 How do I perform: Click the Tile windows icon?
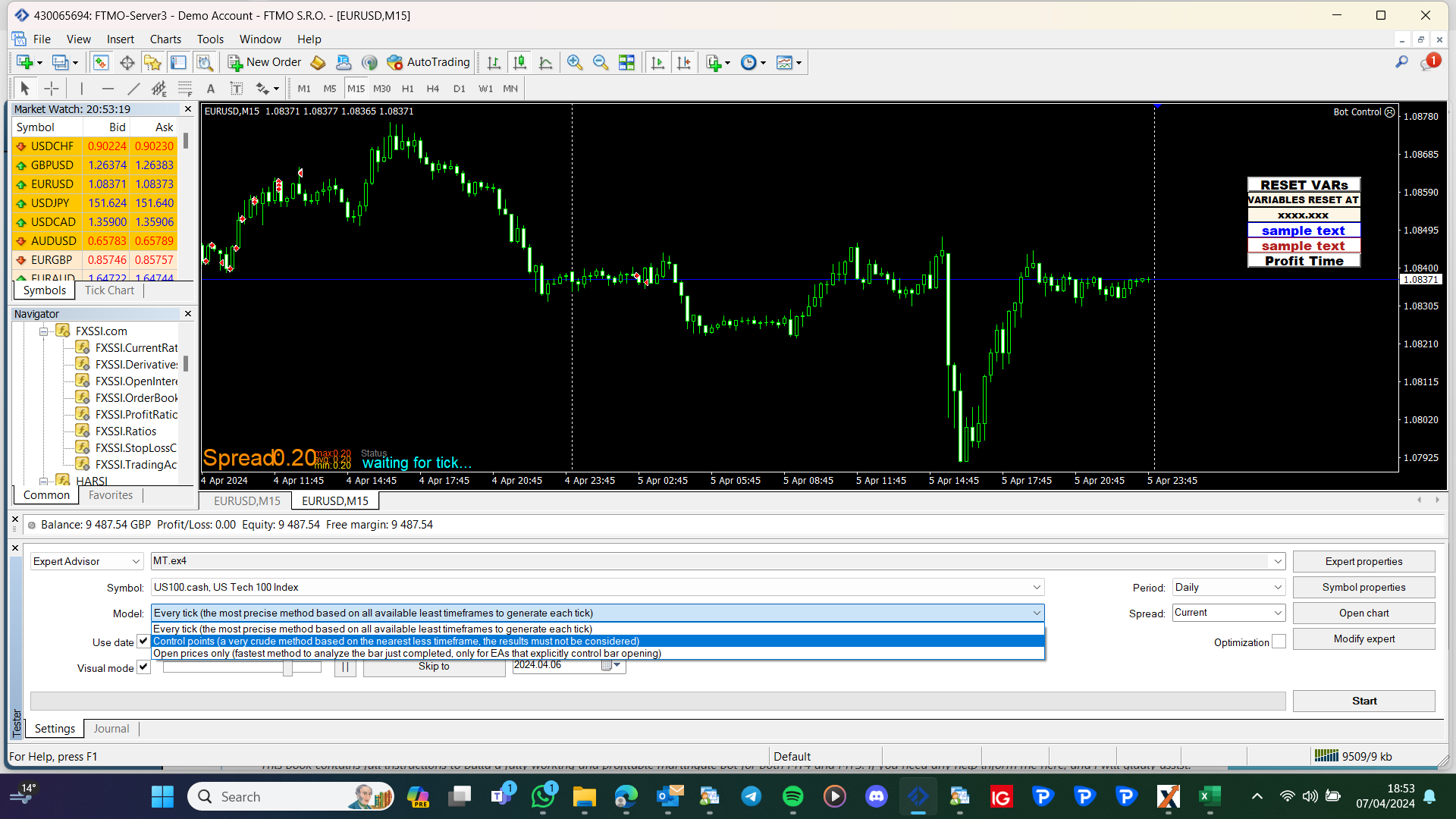pyautogui.click(x=626, y=63)
